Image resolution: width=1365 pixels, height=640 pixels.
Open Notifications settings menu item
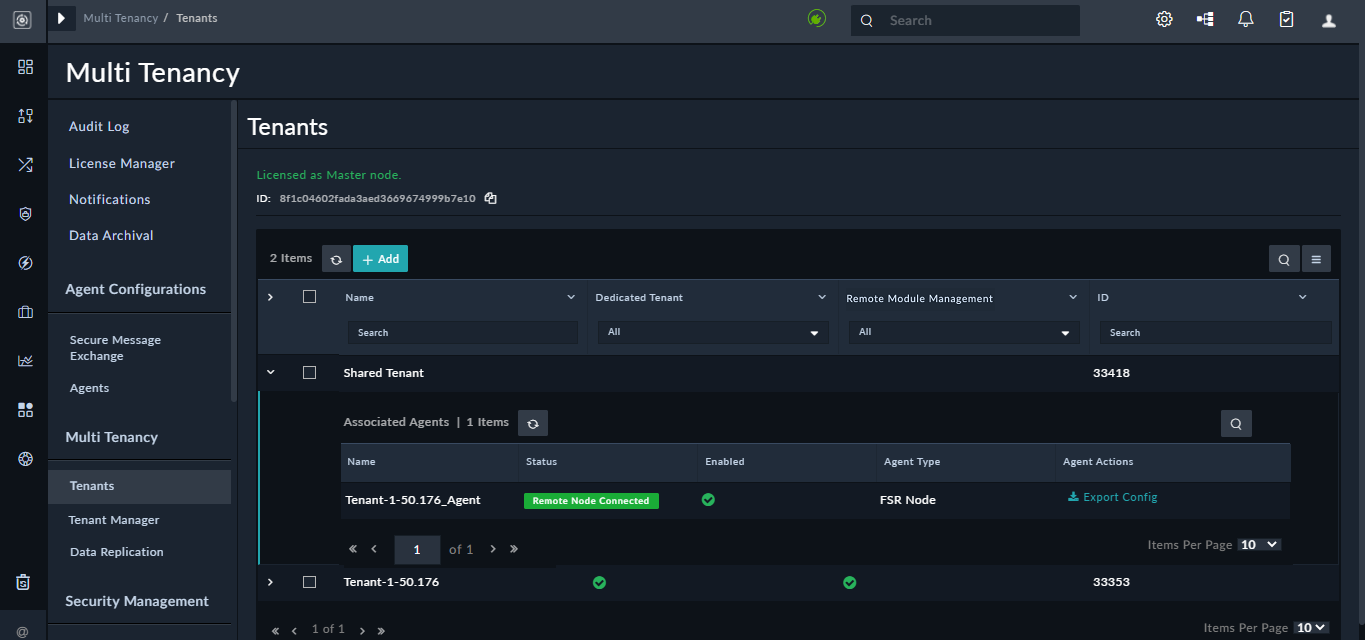(x=110, y=199)
